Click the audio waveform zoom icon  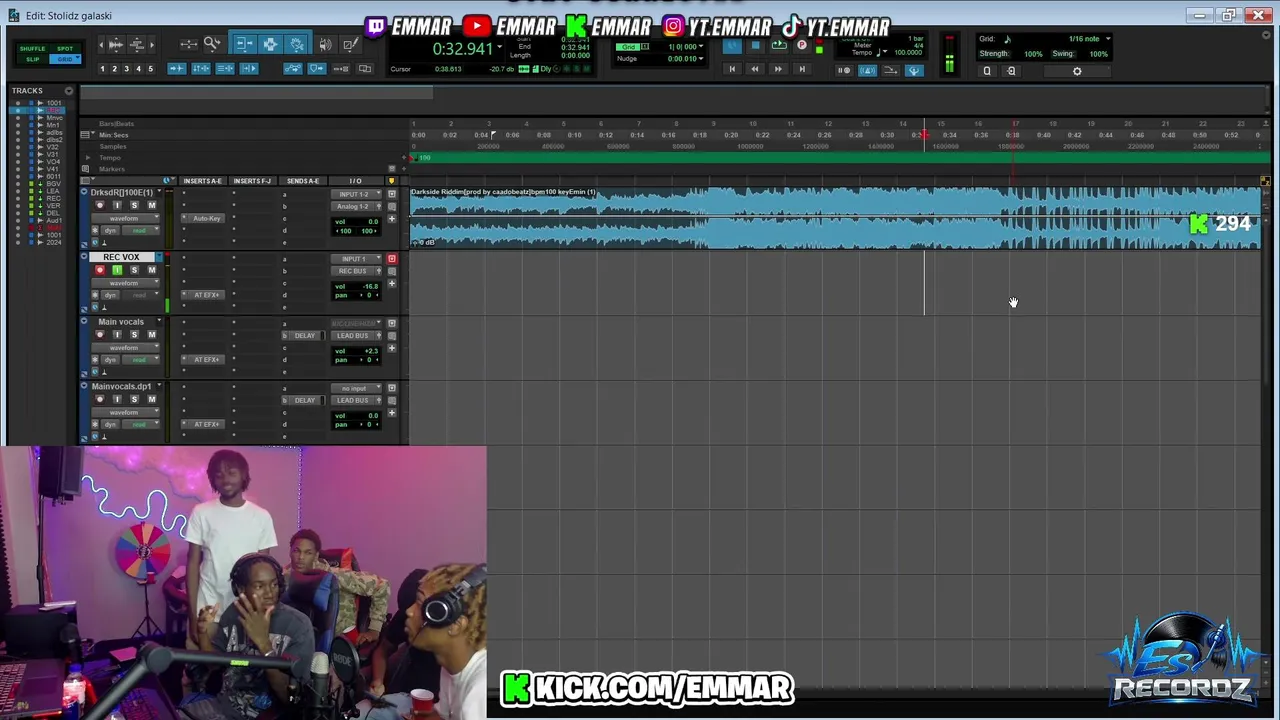coord(115,44)
